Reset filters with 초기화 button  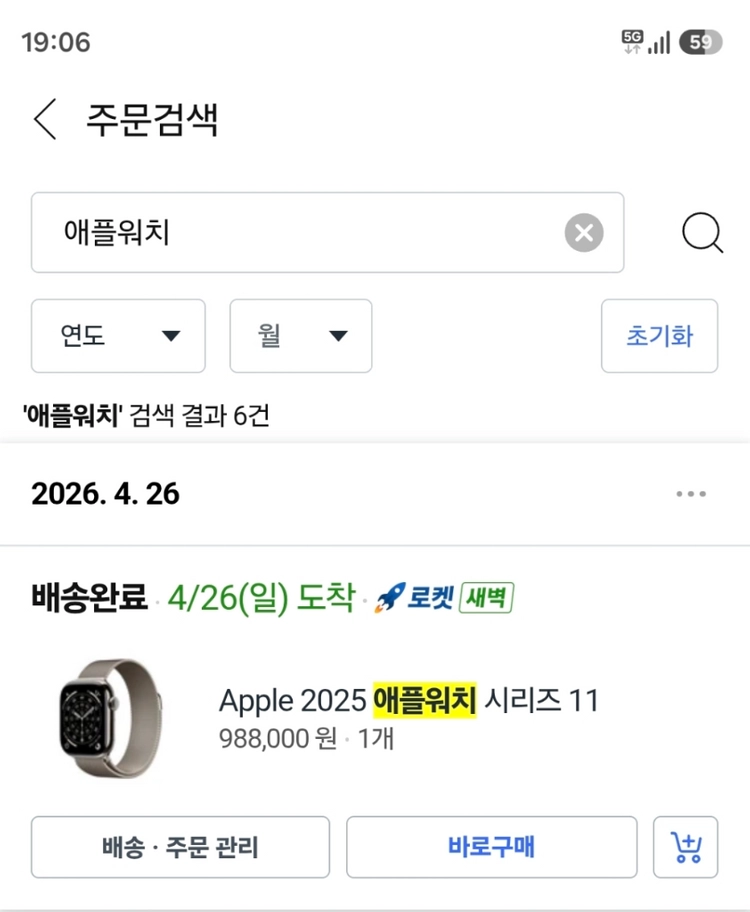[x=659, y=336]
